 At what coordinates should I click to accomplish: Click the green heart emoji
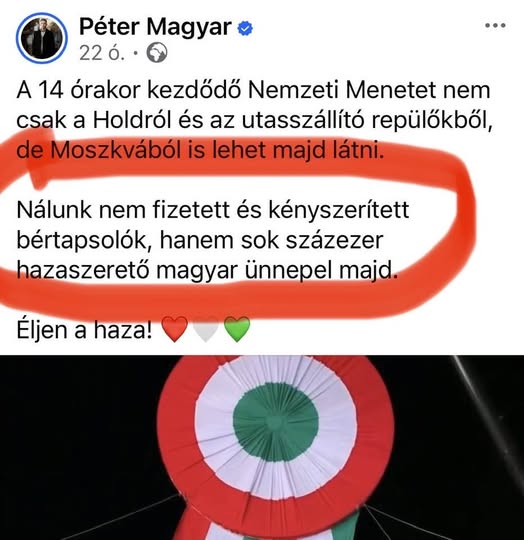pos(237,329)
